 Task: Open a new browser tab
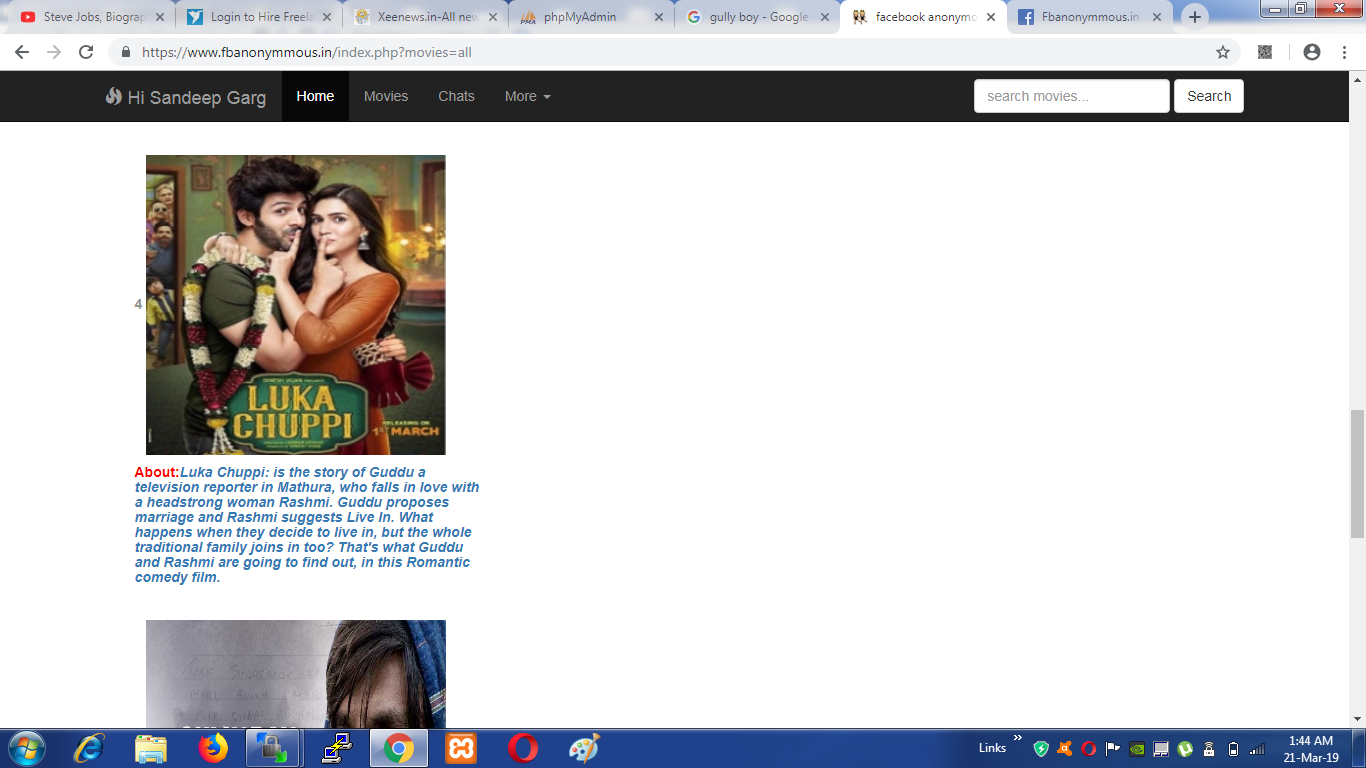(x=1195, y=17)
